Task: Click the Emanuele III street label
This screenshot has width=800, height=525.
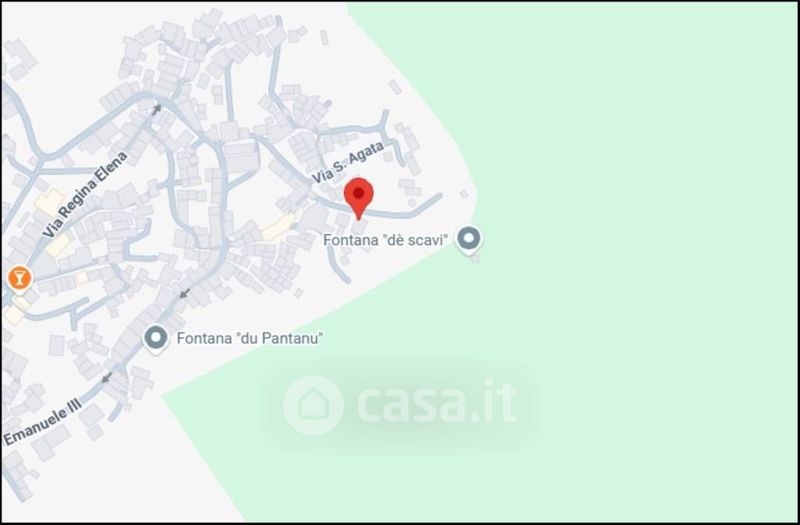Action: click(x=43, y=422)
